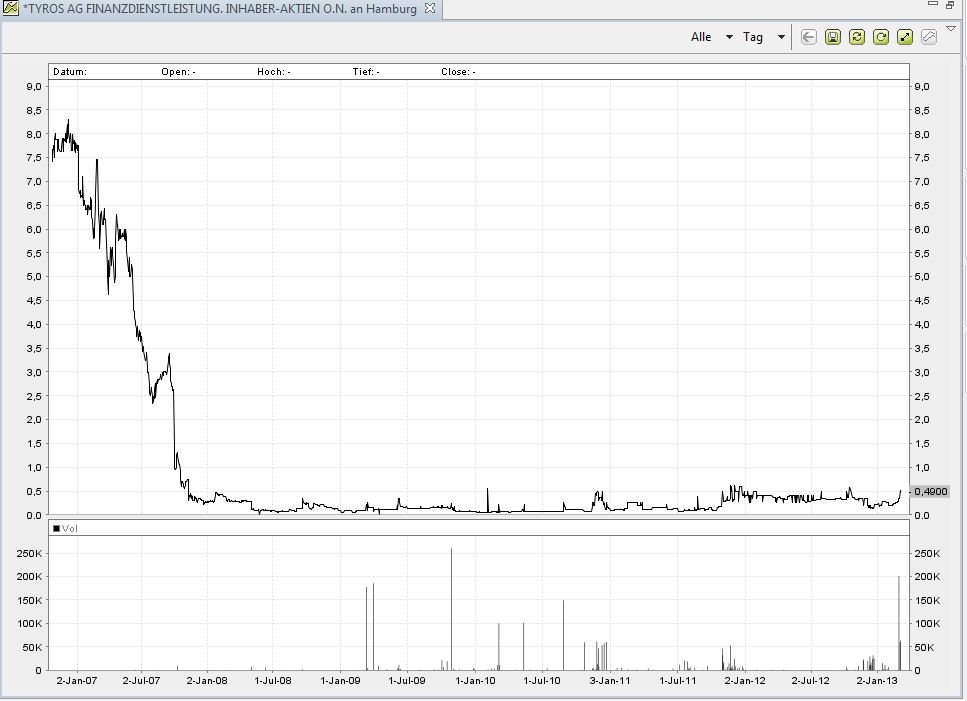Close the TYROS AG chart tab
The height and width of the screenshot is (701, 967).
[x=429, y=9]
